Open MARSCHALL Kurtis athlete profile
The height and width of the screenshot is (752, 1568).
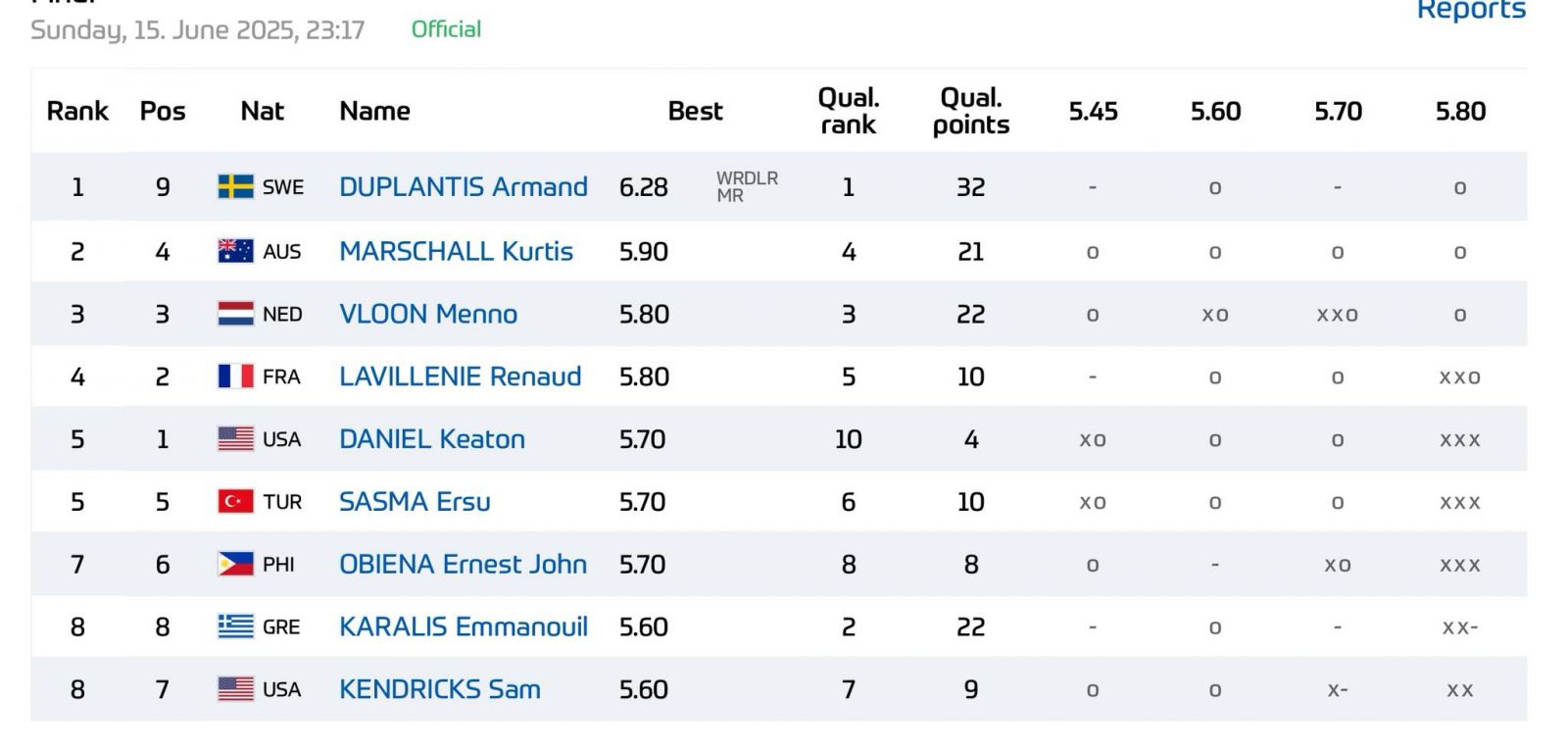456,251
